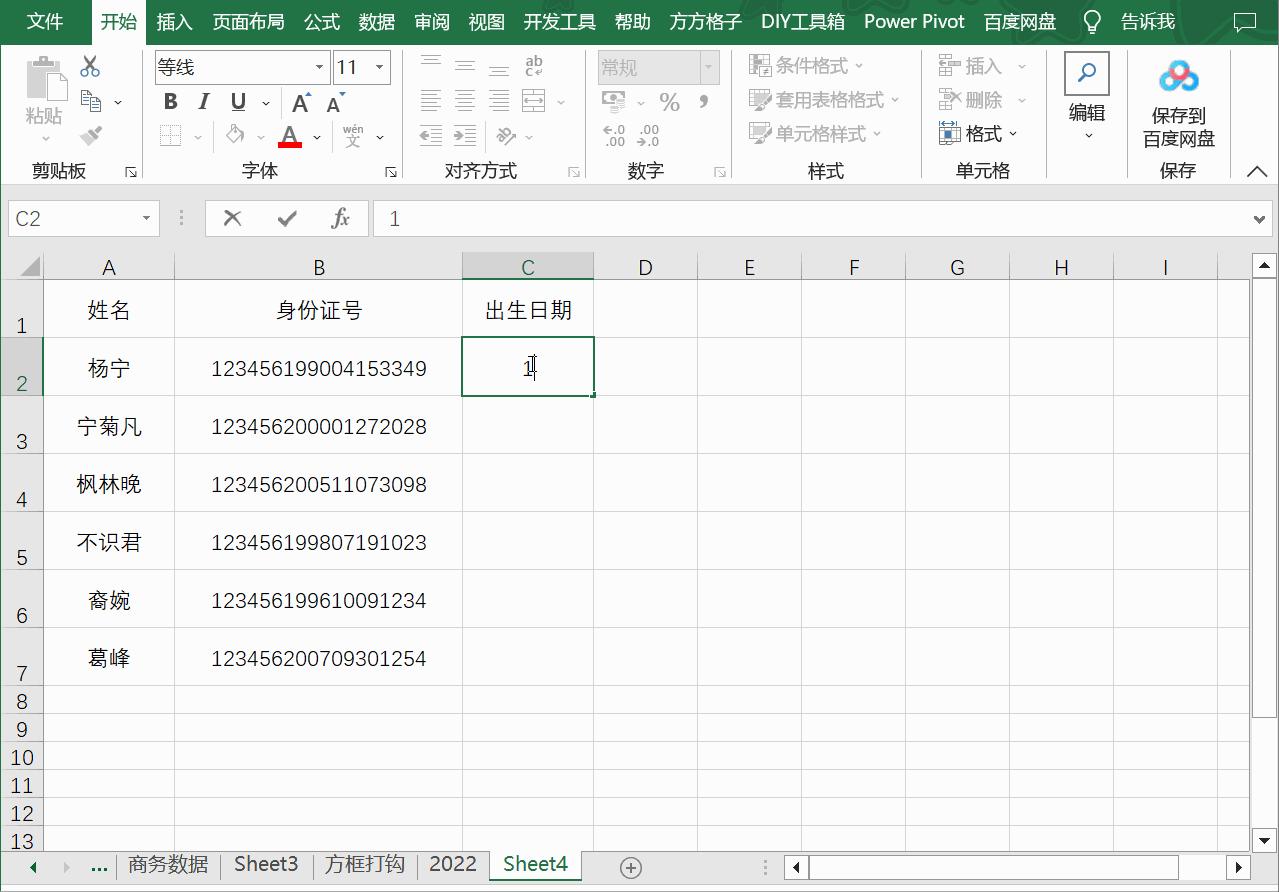The image size is (1279, 892).
Task: Expand the font color dropdown arrow
Action: (x=317, y=136)
